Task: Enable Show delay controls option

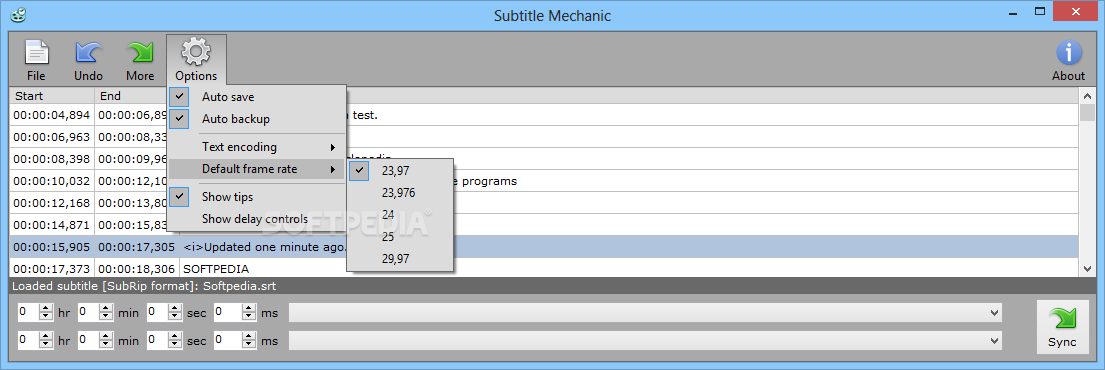Action: 257,218
